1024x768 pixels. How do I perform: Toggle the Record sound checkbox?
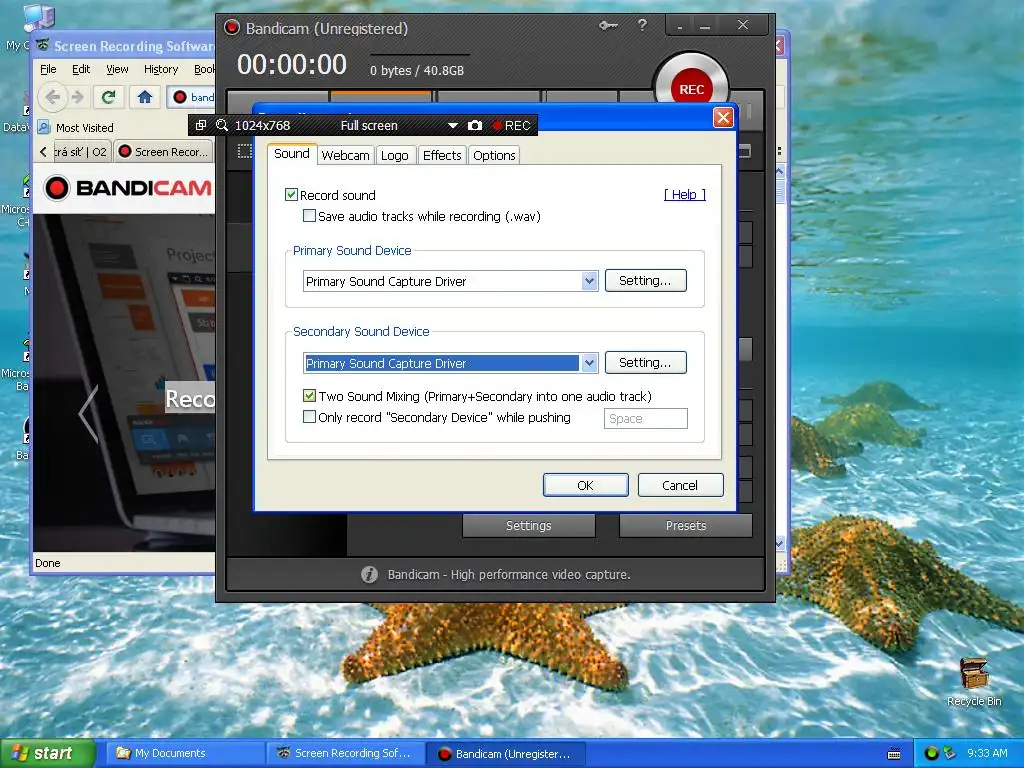291,195
